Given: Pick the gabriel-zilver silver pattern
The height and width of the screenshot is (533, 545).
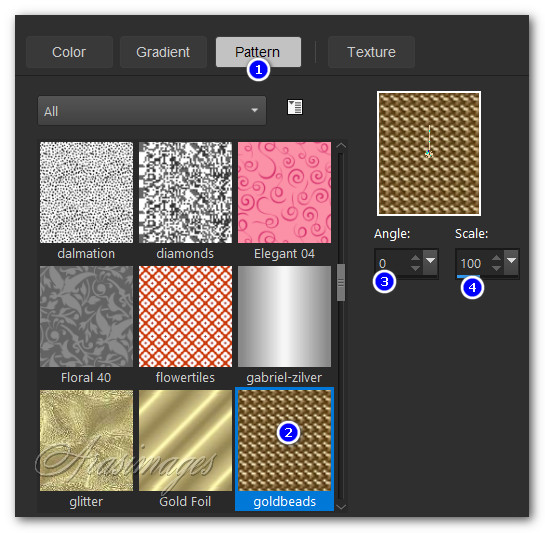Looking at the screenshot, I should coord(284,316).
